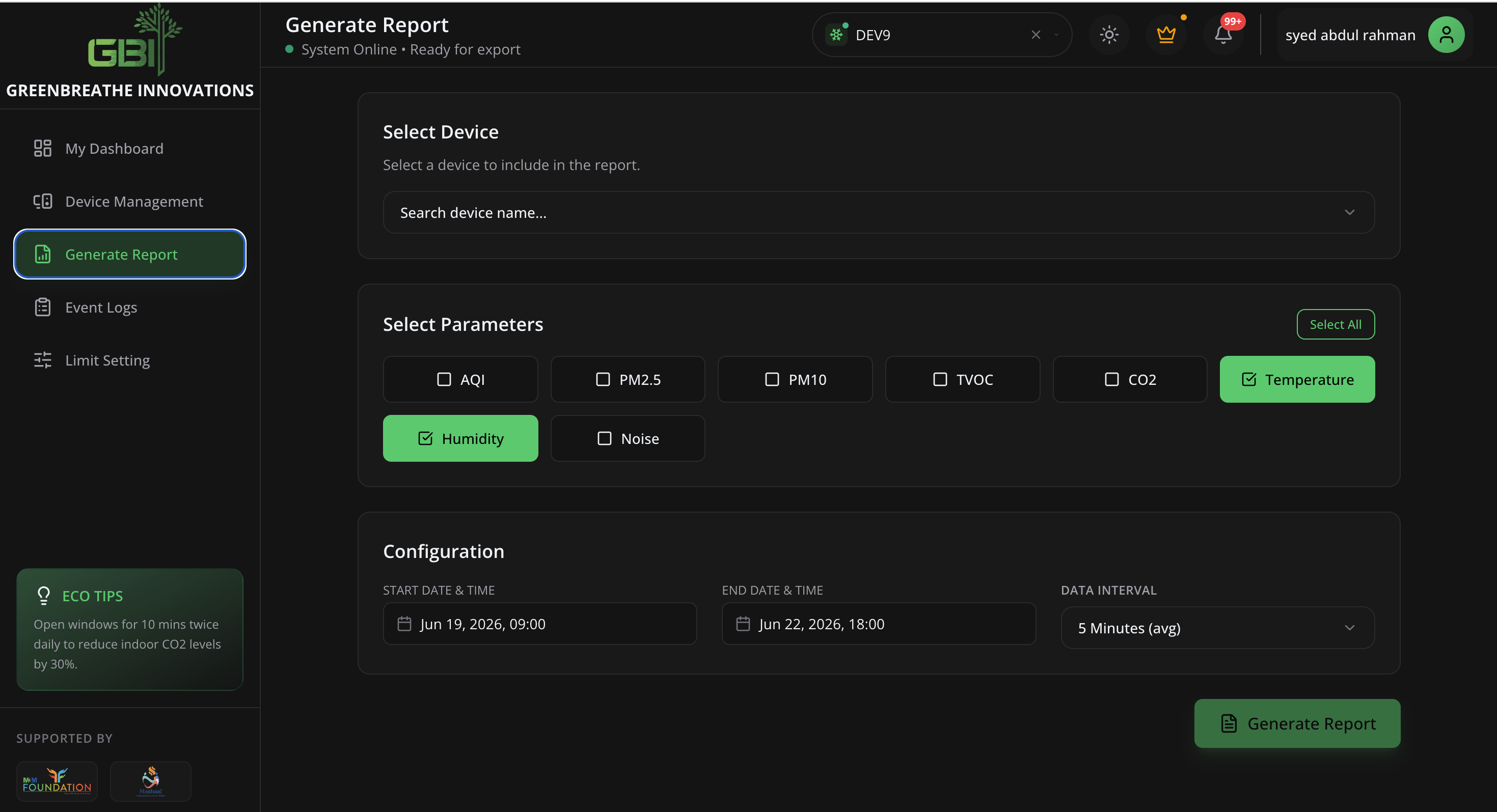Click the START DATE & TIME label
Viewport: 1497px width, 812px height.
pos(439,590)
